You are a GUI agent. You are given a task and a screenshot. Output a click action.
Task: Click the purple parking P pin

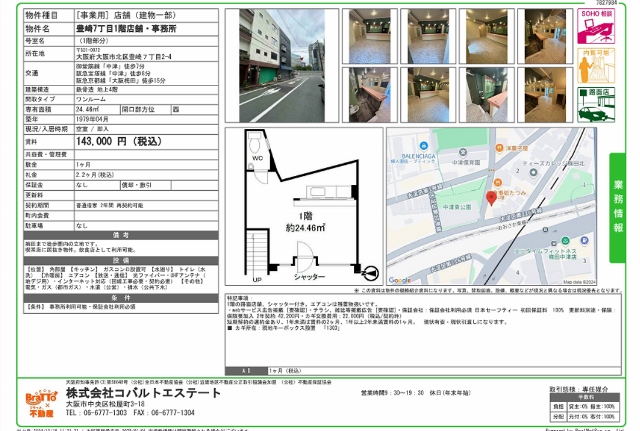click(584, 240)
